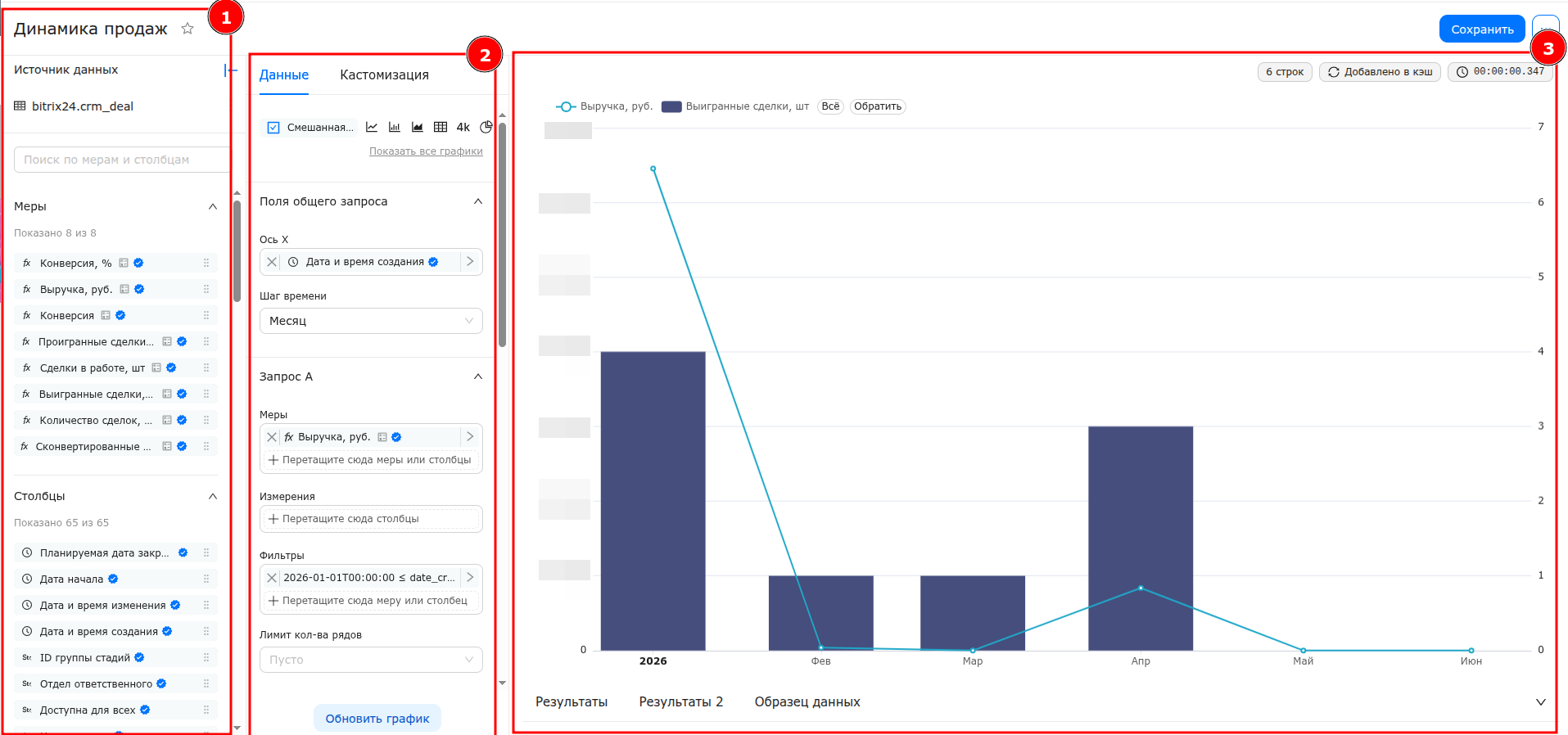Remove the Выручка, руб. measure from Запрос А
This screenshot has width=1568, height=735.
[x=272, y=437]
